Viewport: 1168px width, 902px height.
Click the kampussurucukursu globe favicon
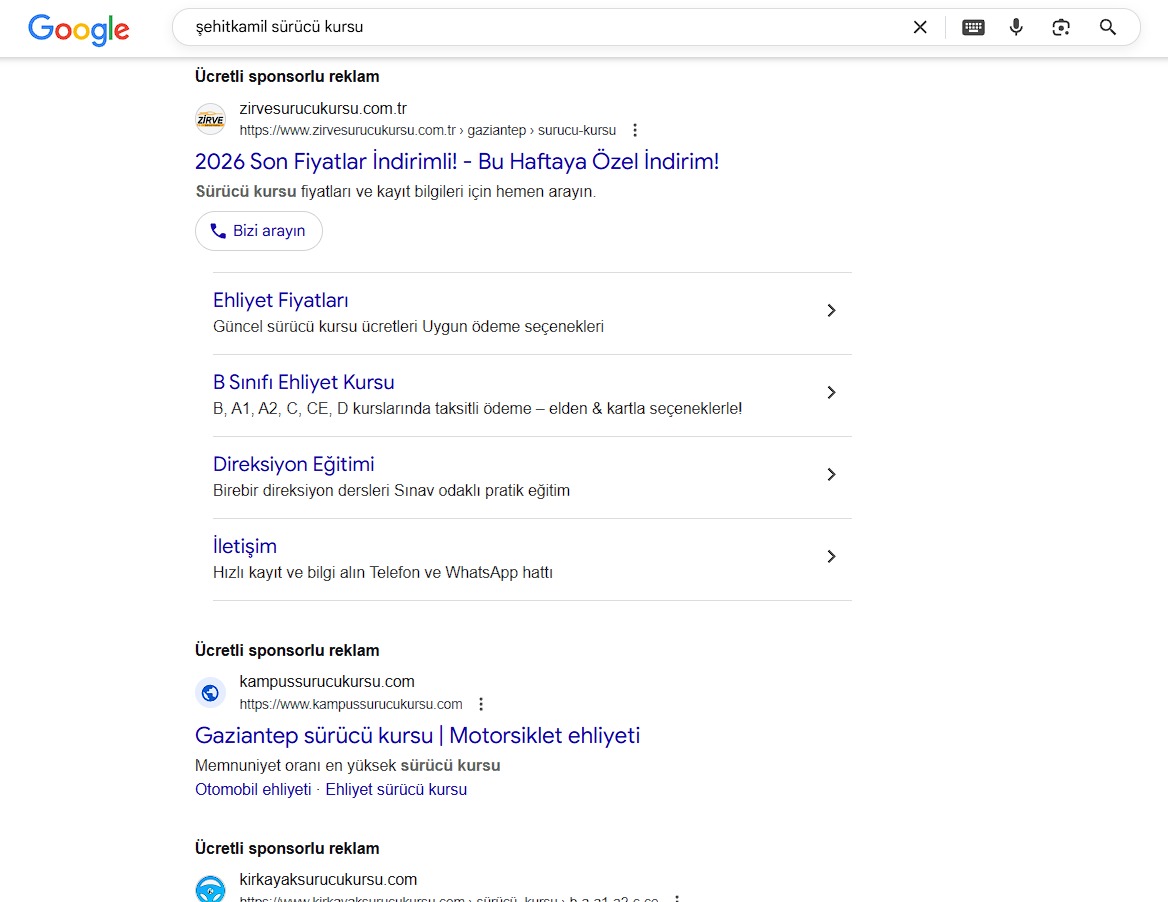pyautogui.click(x=210, y=692)
